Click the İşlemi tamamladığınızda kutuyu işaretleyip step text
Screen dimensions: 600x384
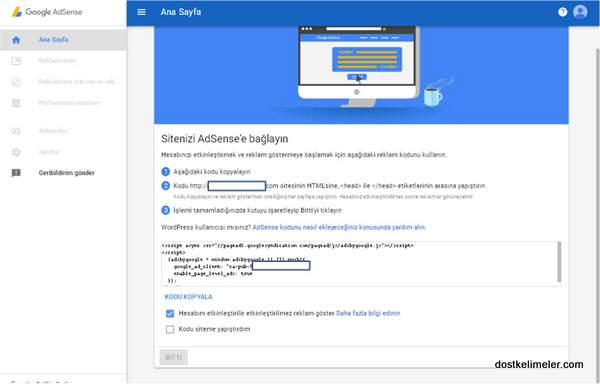coord(257,210)
